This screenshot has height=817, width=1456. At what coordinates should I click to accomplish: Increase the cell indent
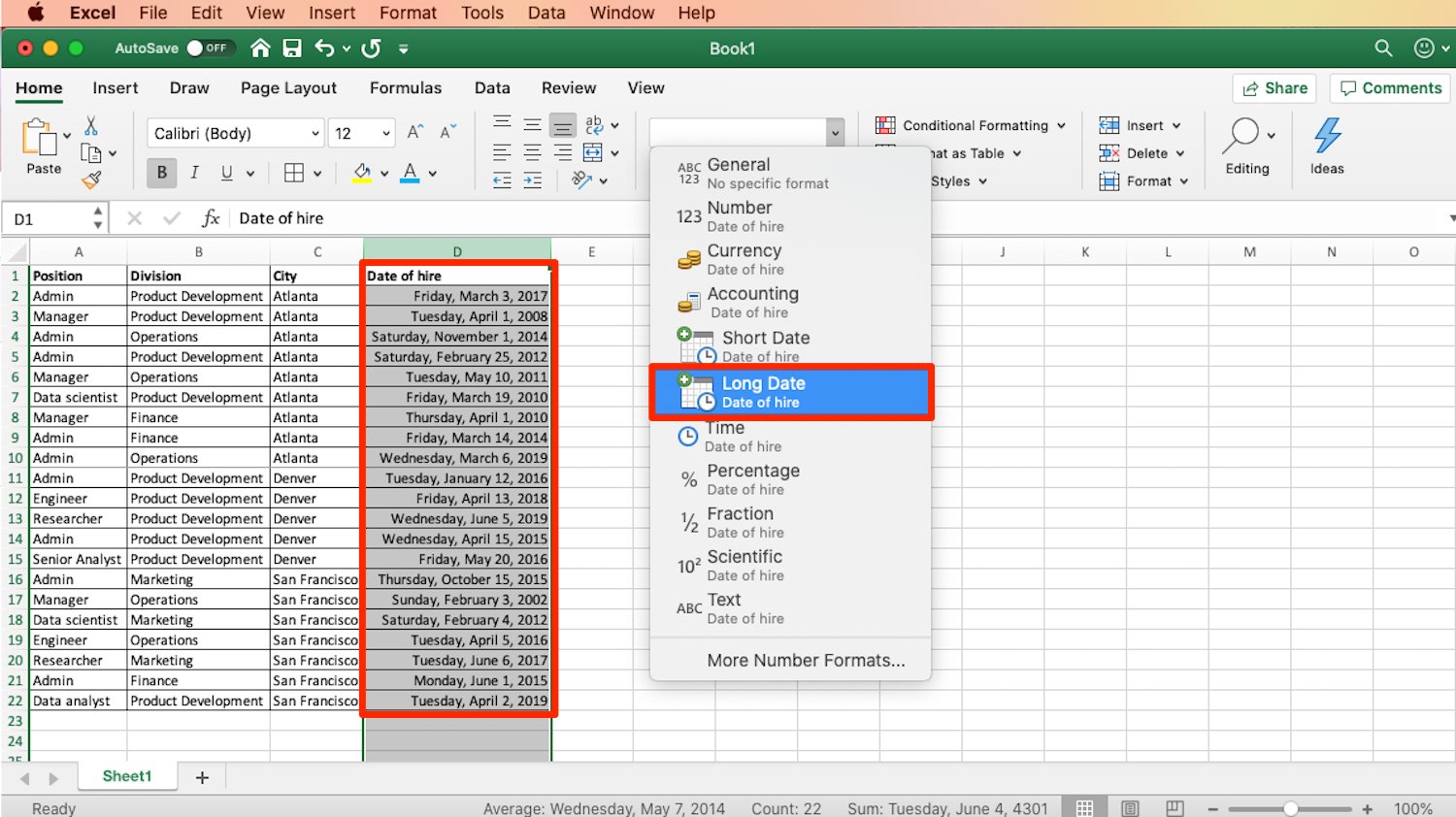pyautogui.click(x=532, y=180)
